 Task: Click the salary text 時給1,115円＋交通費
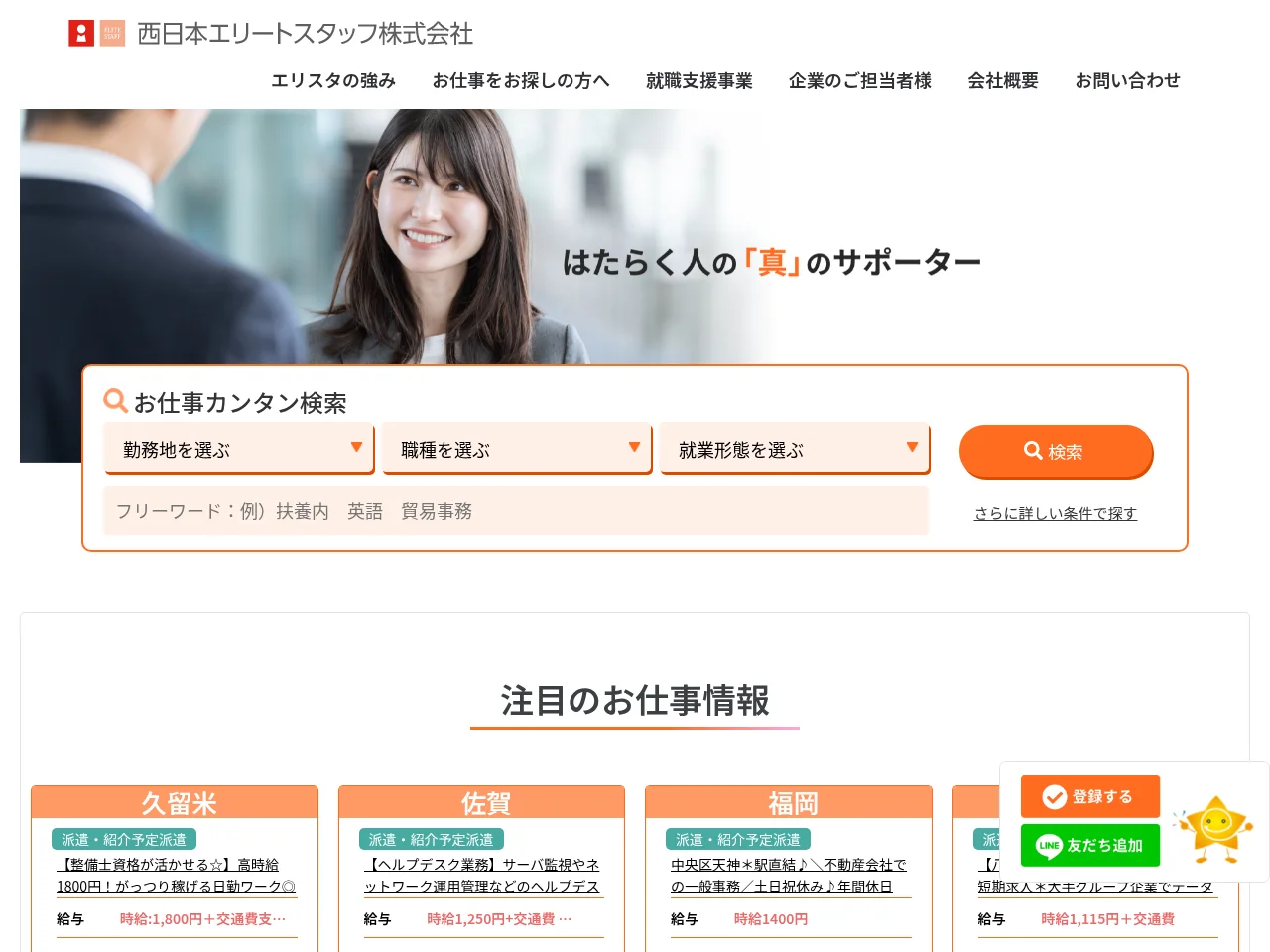pyautogui.click(x=1107, y=919)
